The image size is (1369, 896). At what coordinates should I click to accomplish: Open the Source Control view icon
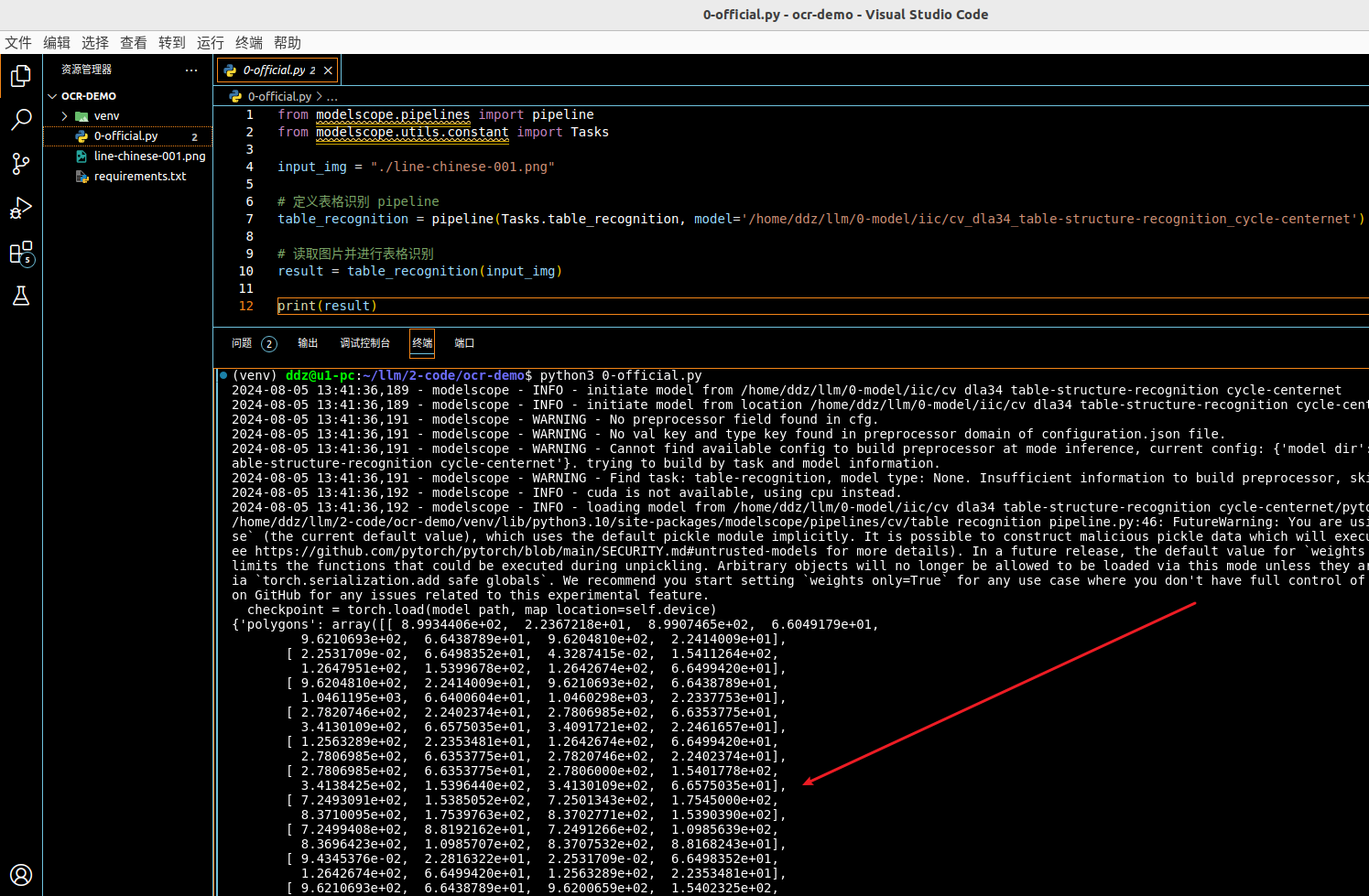[21, 164]
